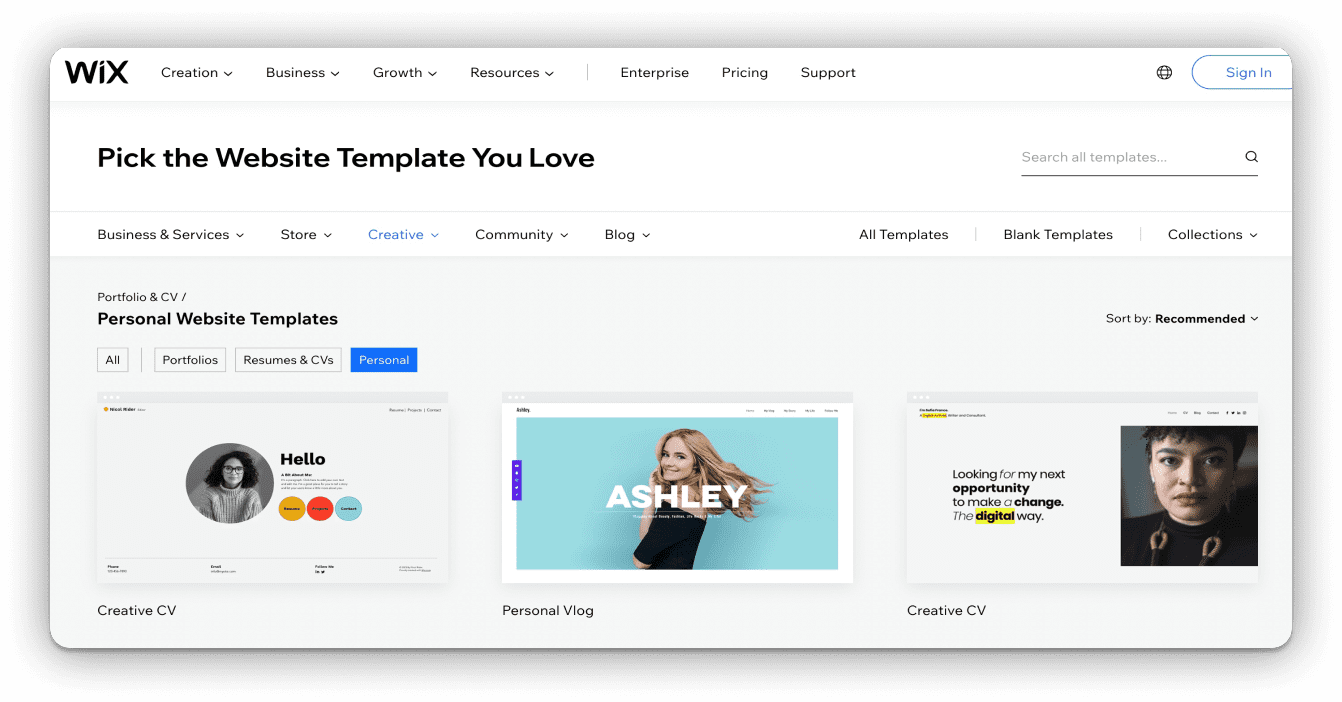
Task: View All Templates
Action: coord(903,234)
